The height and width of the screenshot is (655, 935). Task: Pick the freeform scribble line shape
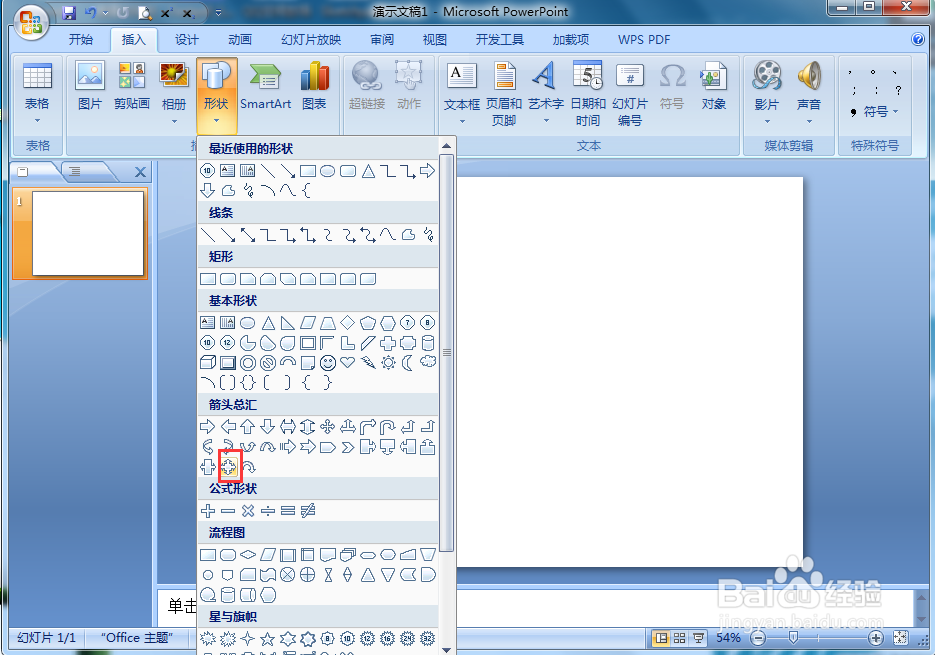coord(428,234)
